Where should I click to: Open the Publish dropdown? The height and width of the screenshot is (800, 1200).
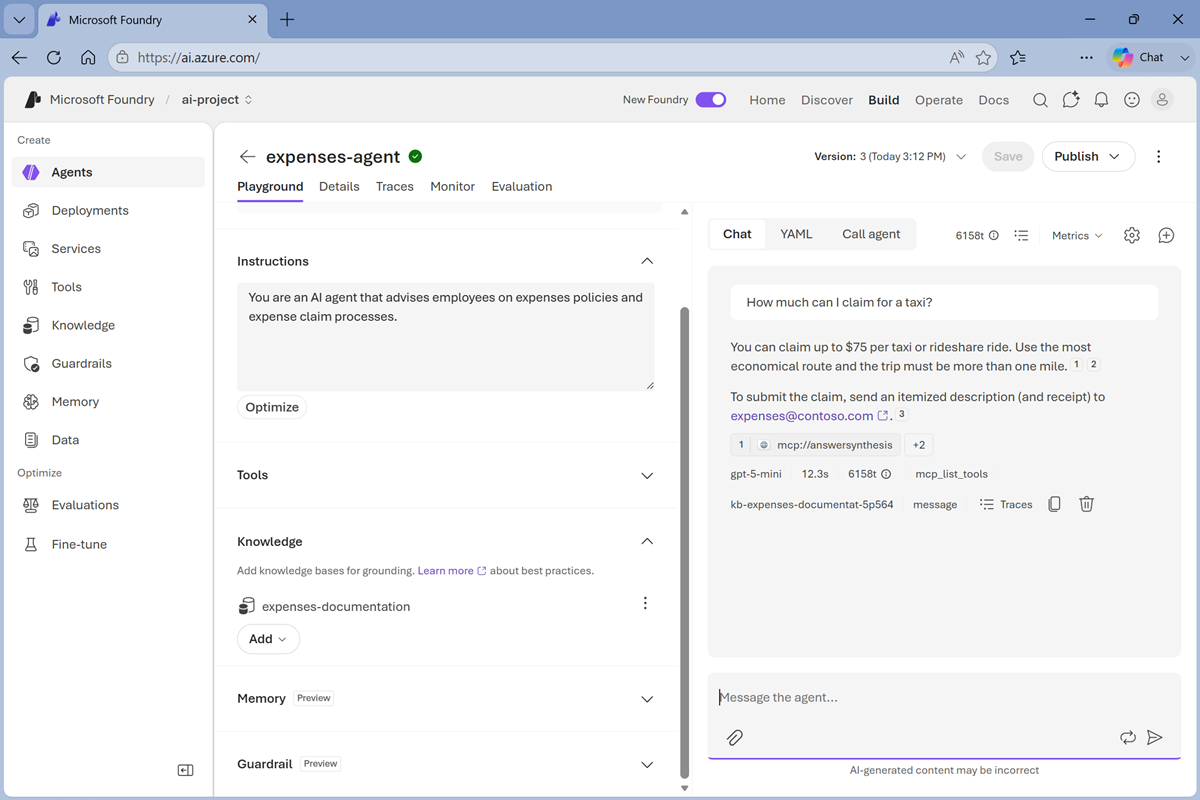(x=1088, y=157)
